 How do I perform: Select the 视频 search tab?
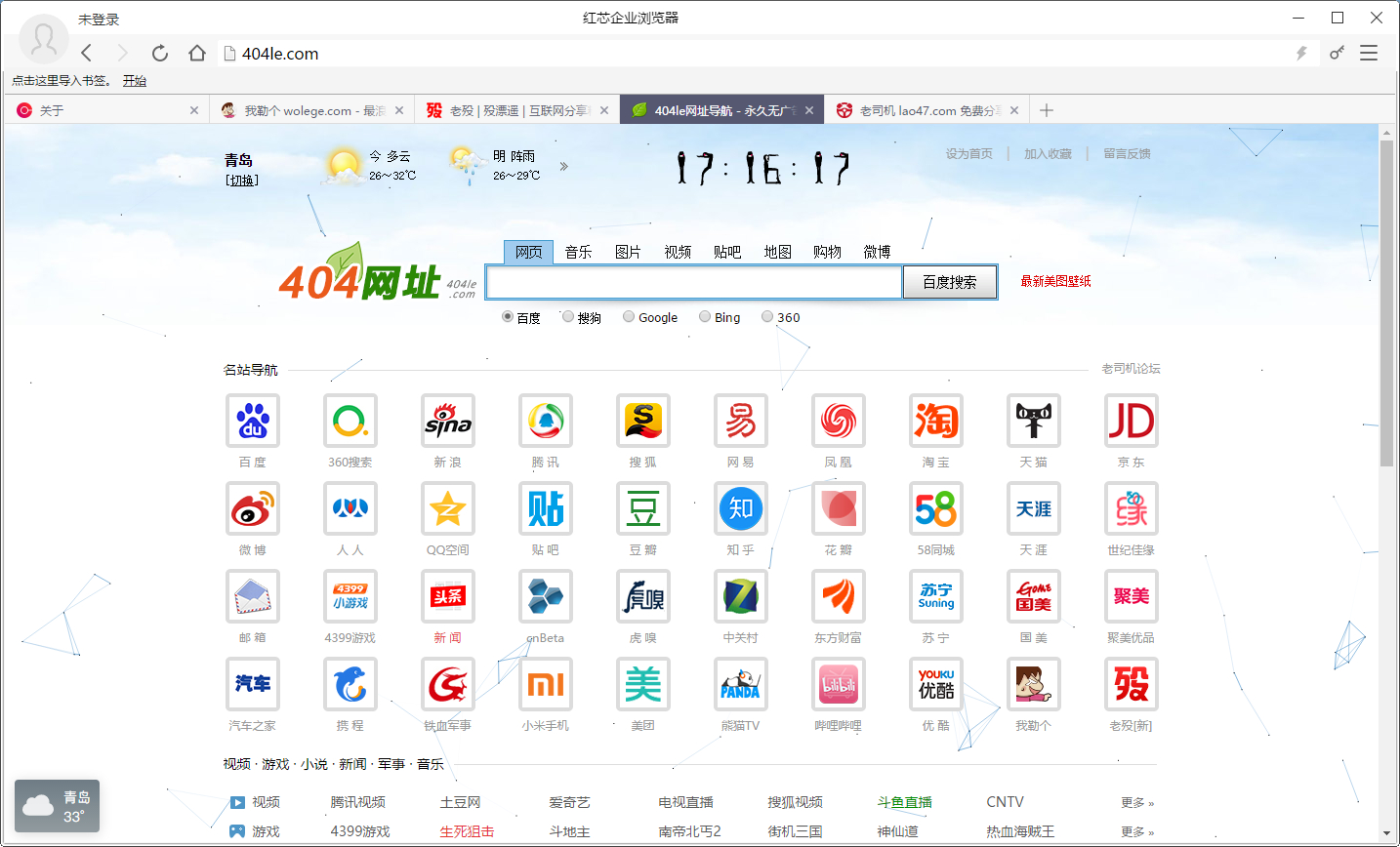tap(678, 252)
